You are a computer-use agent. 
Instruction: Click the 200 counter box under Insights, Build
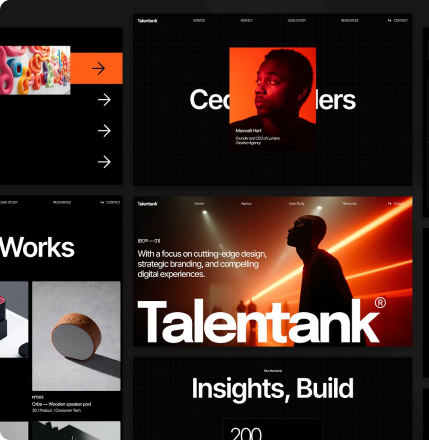point(273,430)
